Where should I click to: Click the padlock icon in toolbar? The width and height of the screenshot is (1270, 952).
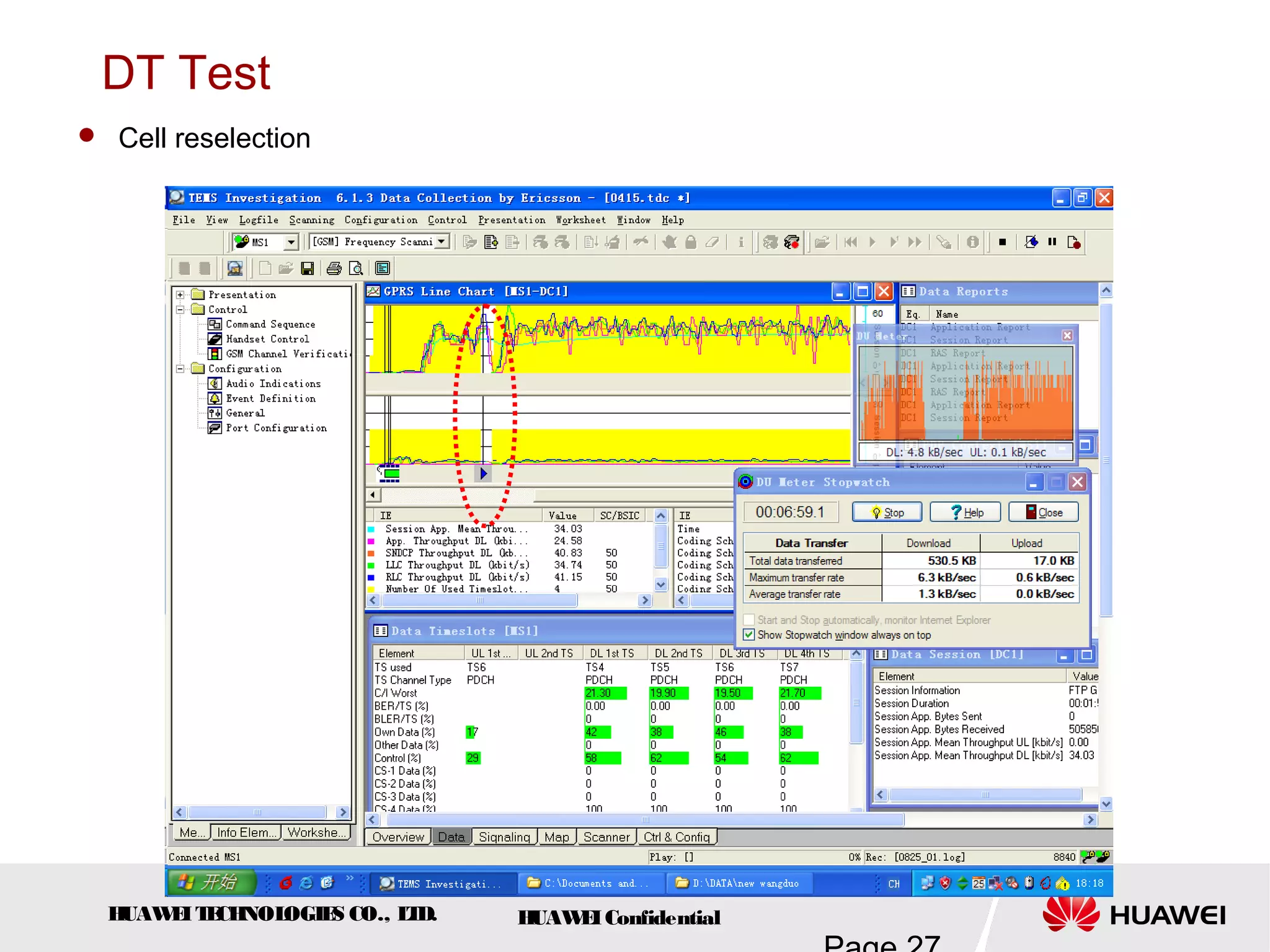click(691, 242)
